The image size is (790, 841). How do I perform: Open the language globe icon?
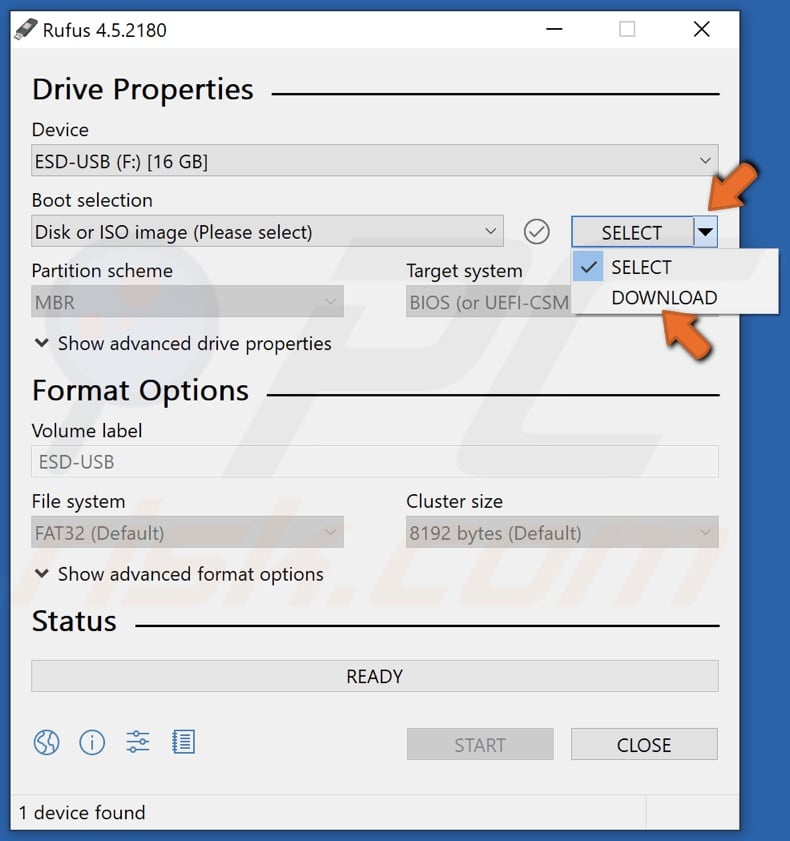pos(47,743)
